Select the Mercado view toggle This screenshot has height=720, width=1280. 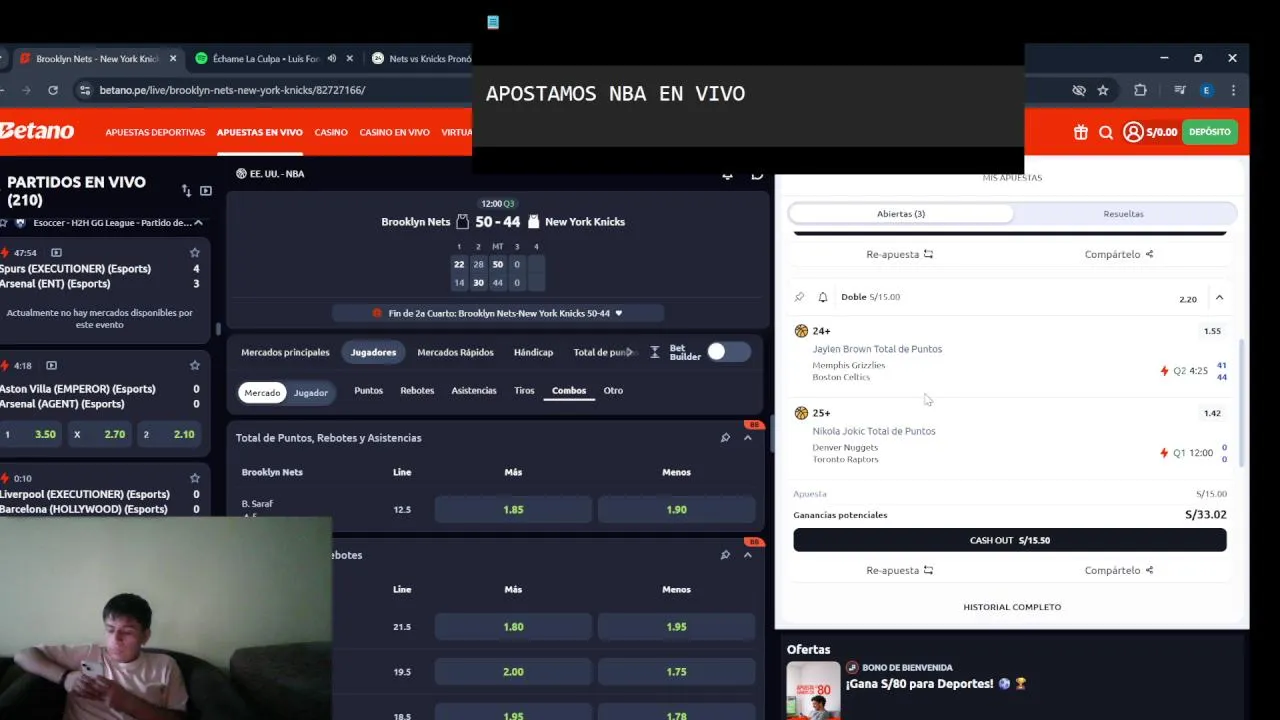pos(262,393)
